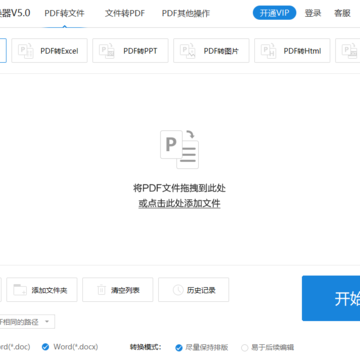
Task: Open 历史记录 button label
Action: coord(201,290)
